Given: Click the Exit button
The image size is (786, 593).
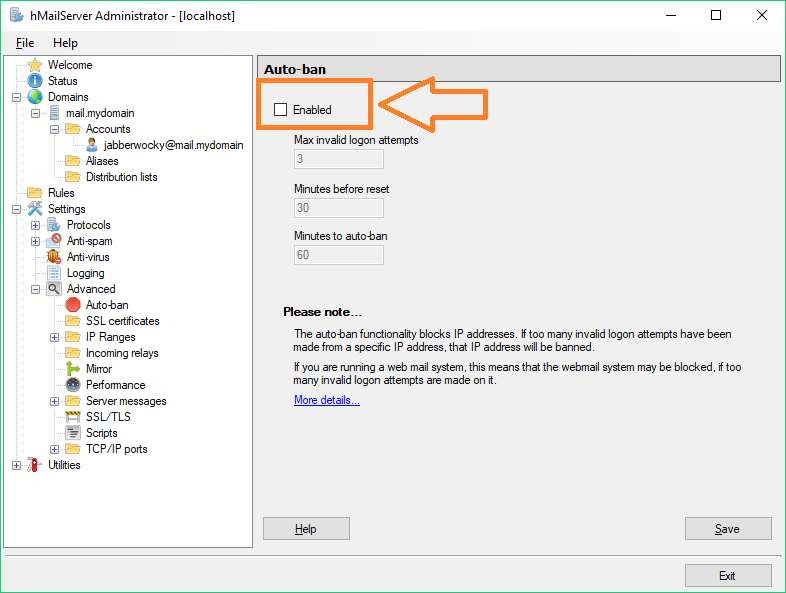Looking at the screenshot, I should (x=728, y=575).
